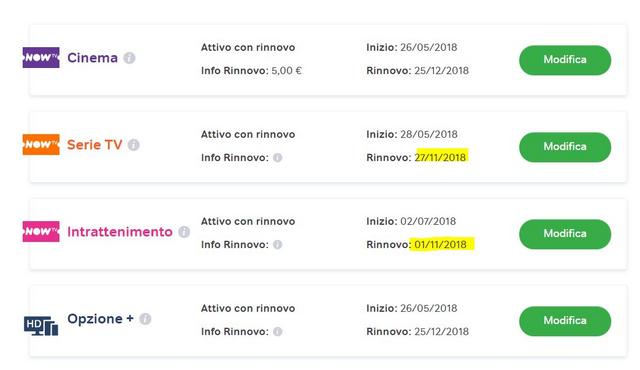Screen dimensions: 640x370
Task: Open info icon next to Intrattenimento title
Action: click(x=184, y=232)
